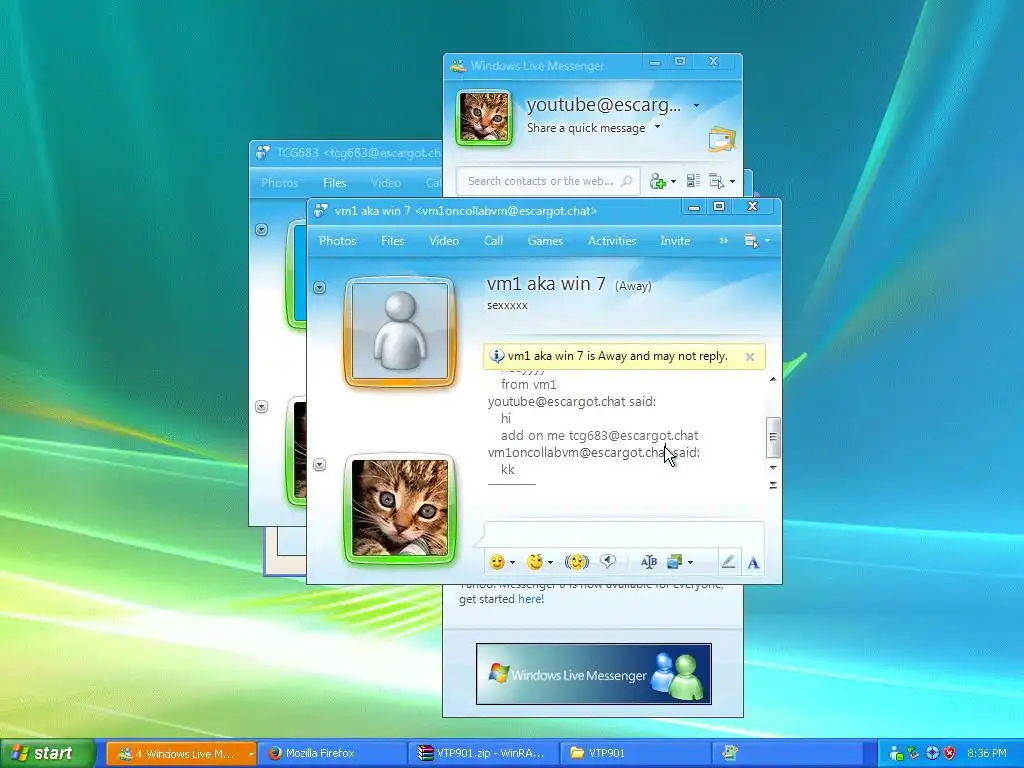Click Invite in the vm1 chat toolbar

click(x=675, y=240)
